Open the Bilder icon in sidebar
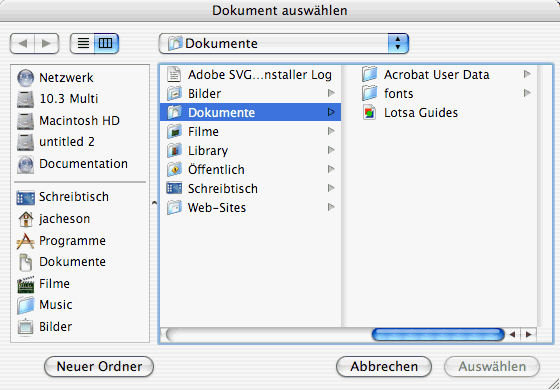The width and height of the screenshot is (560, 390). (26, 327)
